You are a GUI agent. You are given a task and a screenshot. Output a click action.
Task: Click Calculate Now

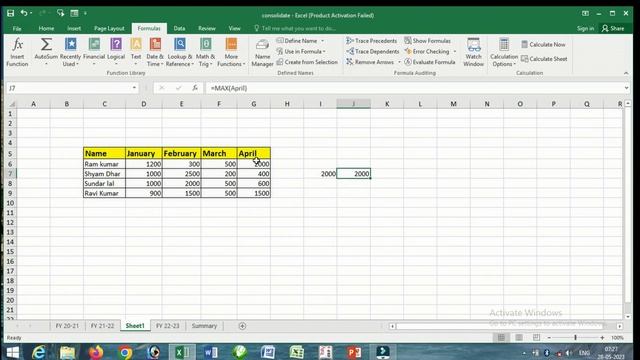coord(543,44)
